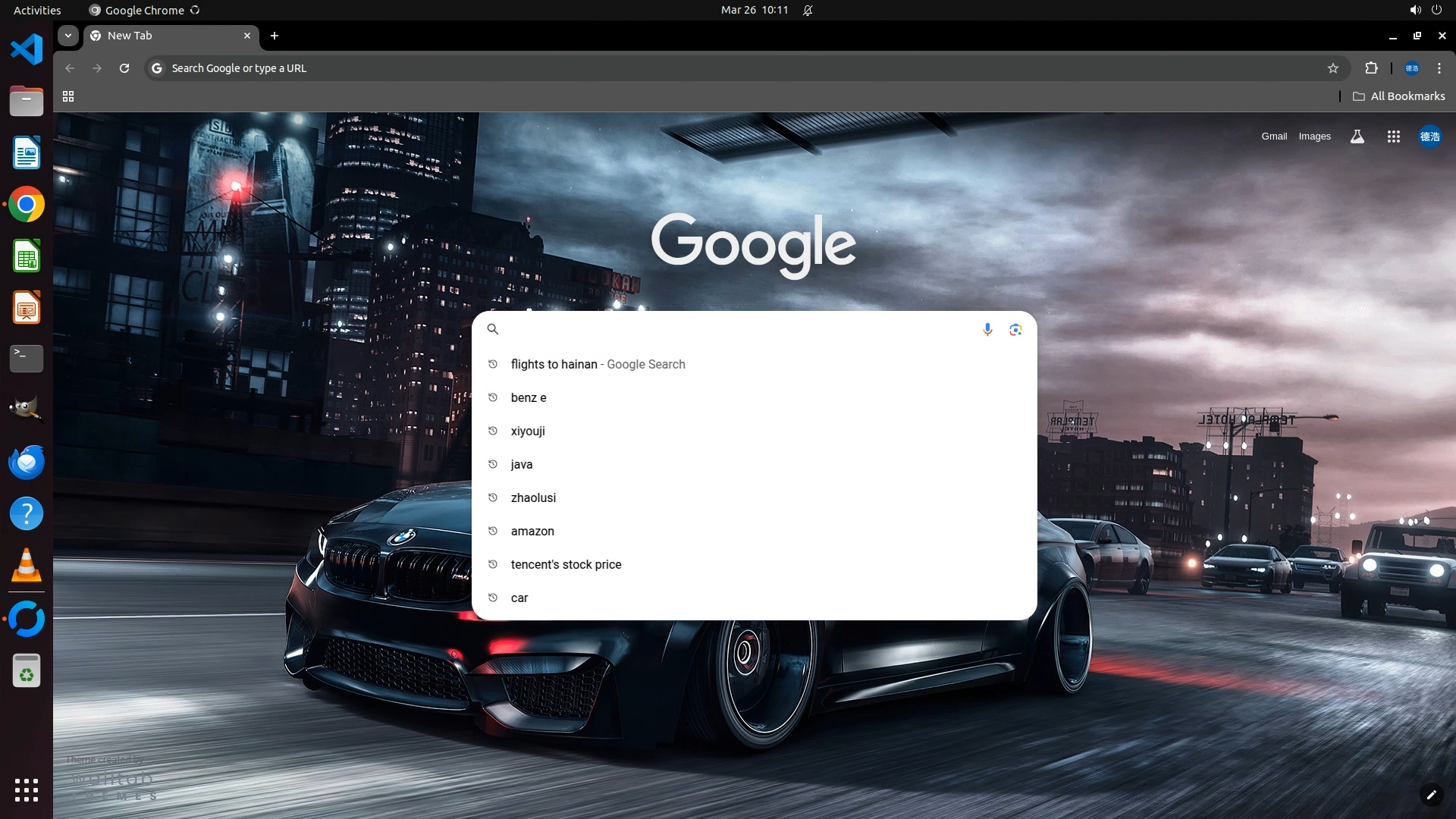This screenshot has width=1456, height=819.
Task: Bookmark this tab with star icon
Action: click(1333, 68)
